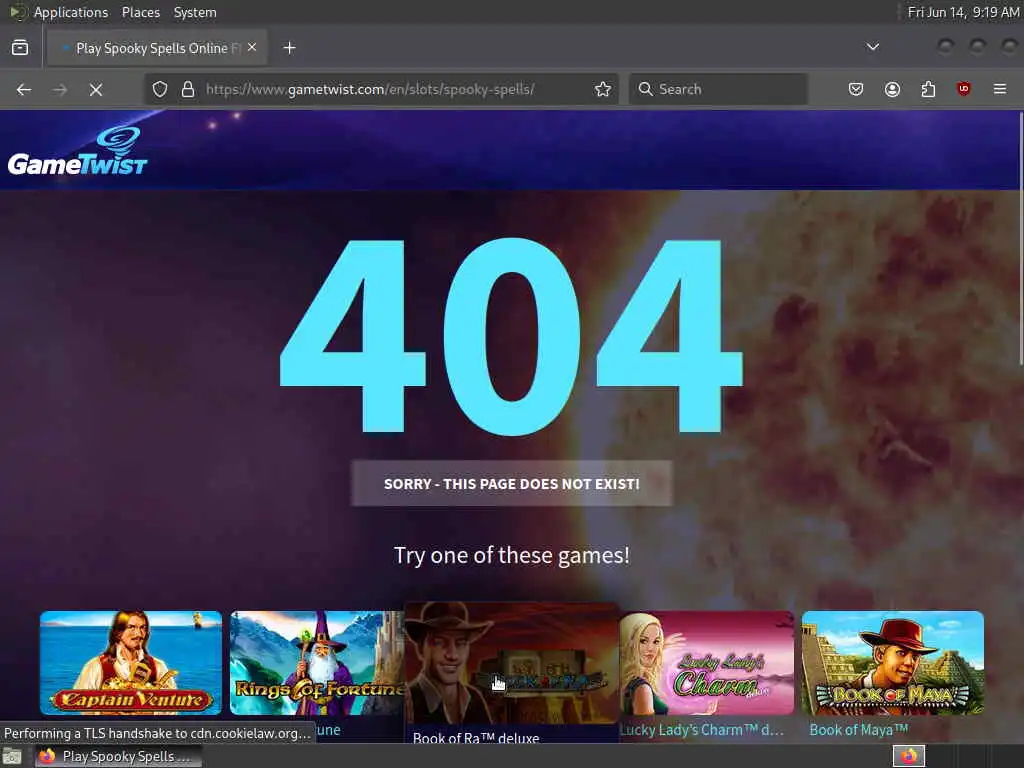Screen dimensions: 1024x768
Task: Select the Play Spooky Spells Online tab
Action: click(157, 48)
